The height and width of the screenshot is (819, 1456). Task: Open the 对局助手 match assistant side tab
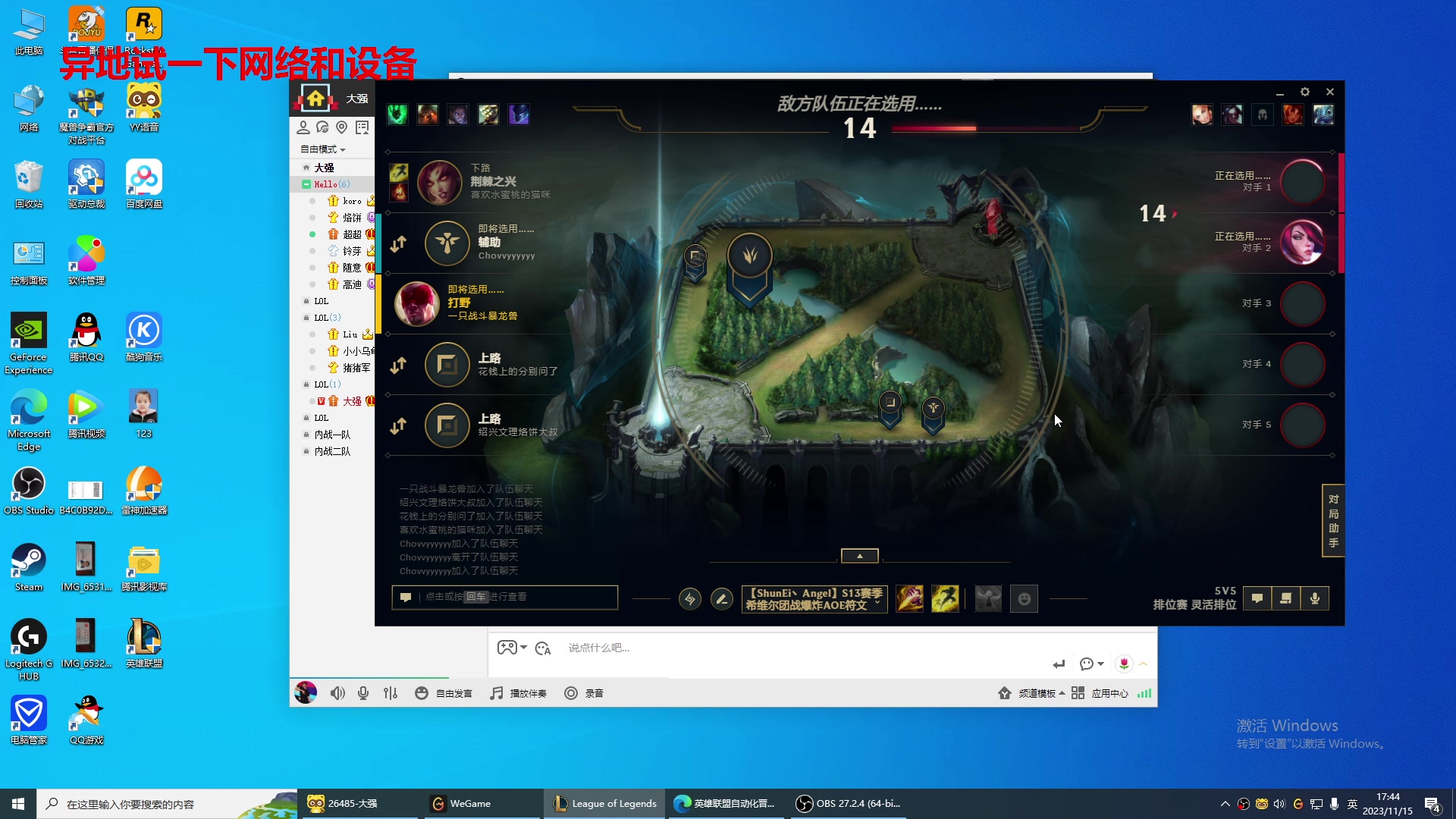coord(1333,521)
